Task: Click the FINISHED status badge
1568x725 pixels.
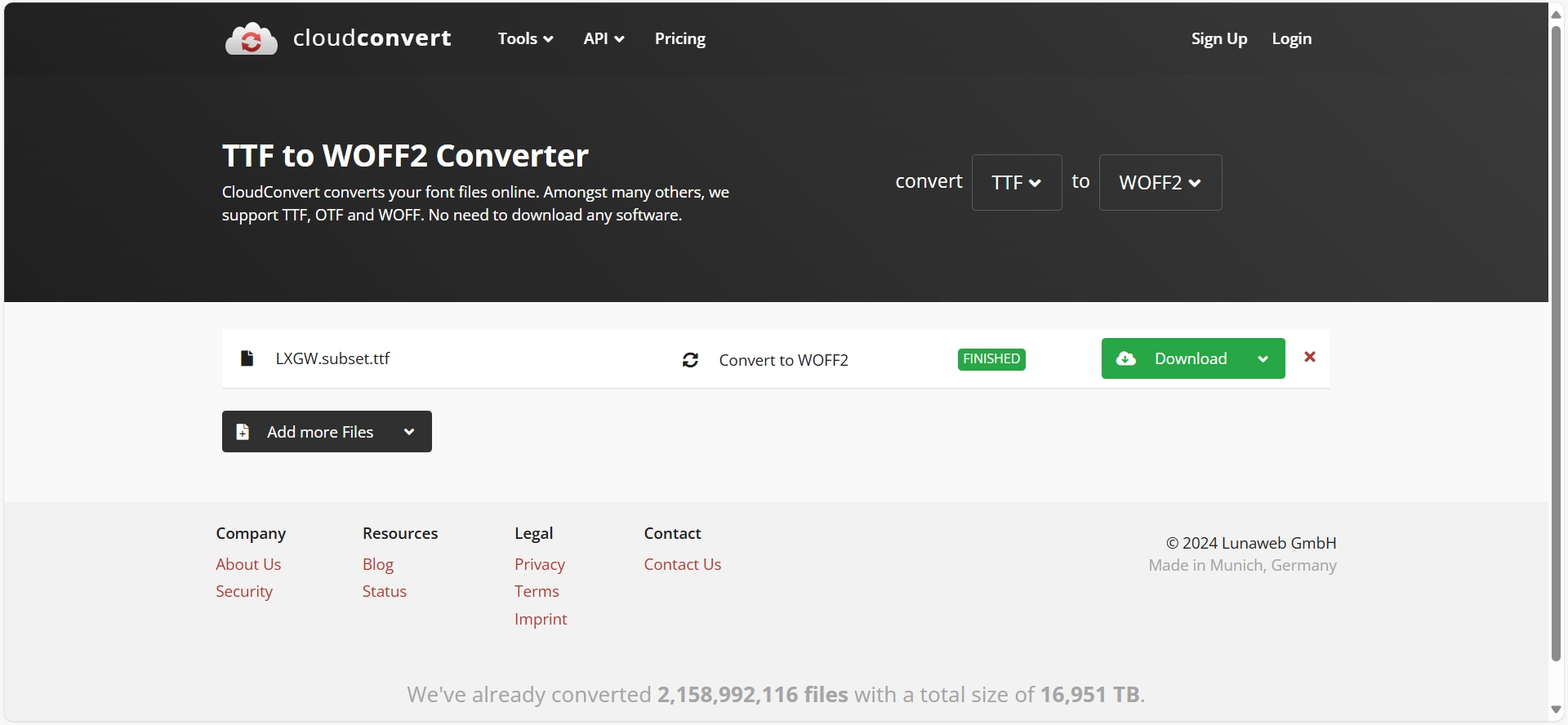Action: [x=991, y=359]
